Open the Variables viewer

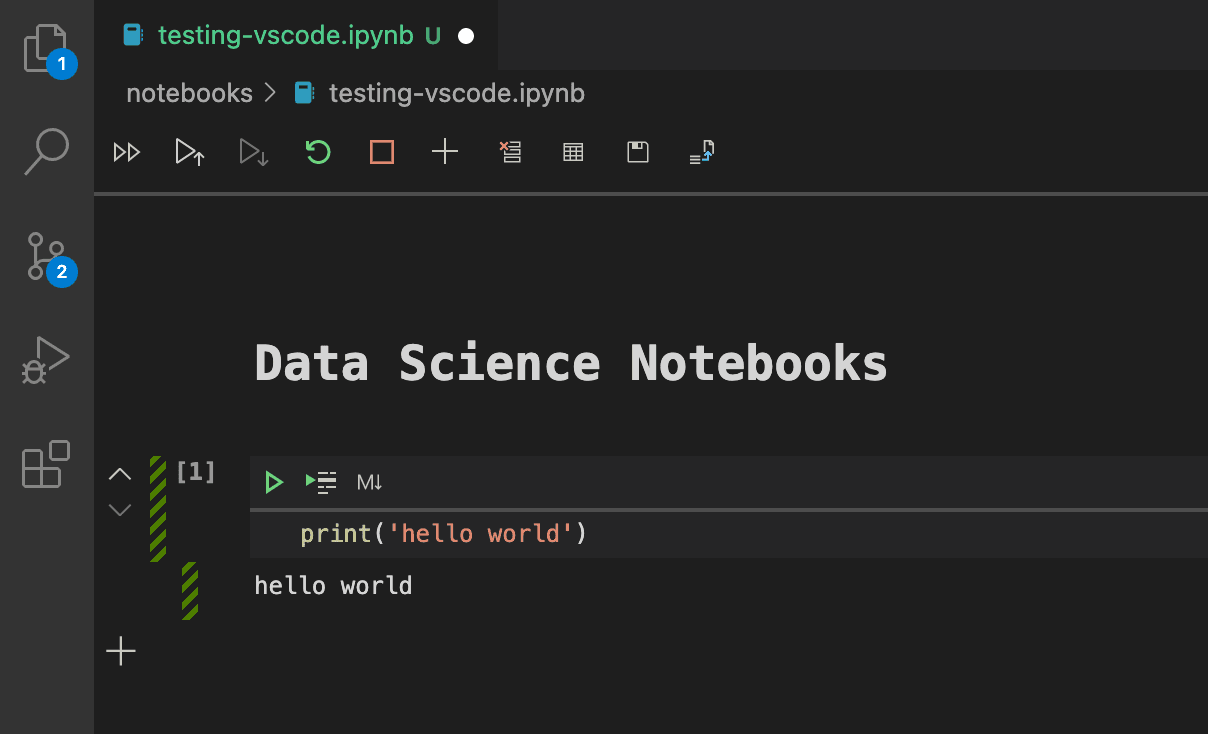[572, 152]
